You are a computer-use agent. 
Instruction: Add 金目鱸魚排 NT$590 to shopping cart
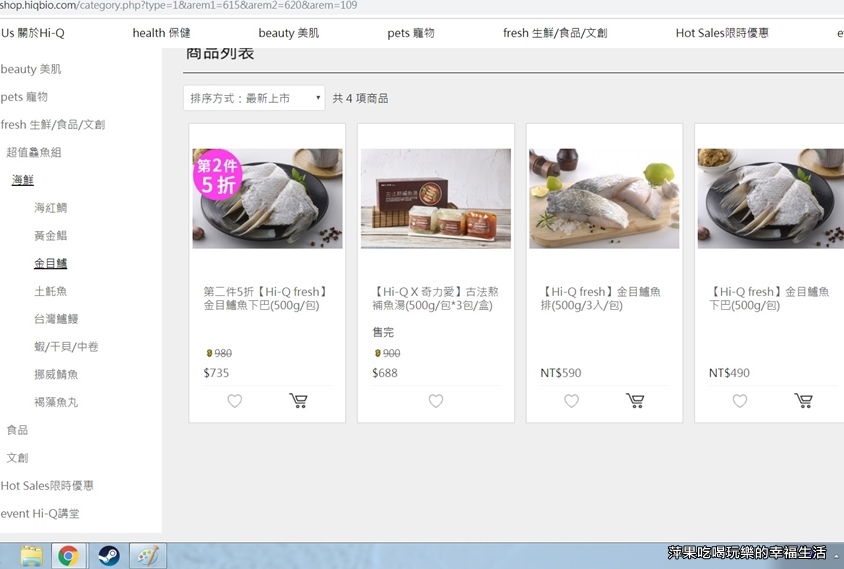point(635,401)
